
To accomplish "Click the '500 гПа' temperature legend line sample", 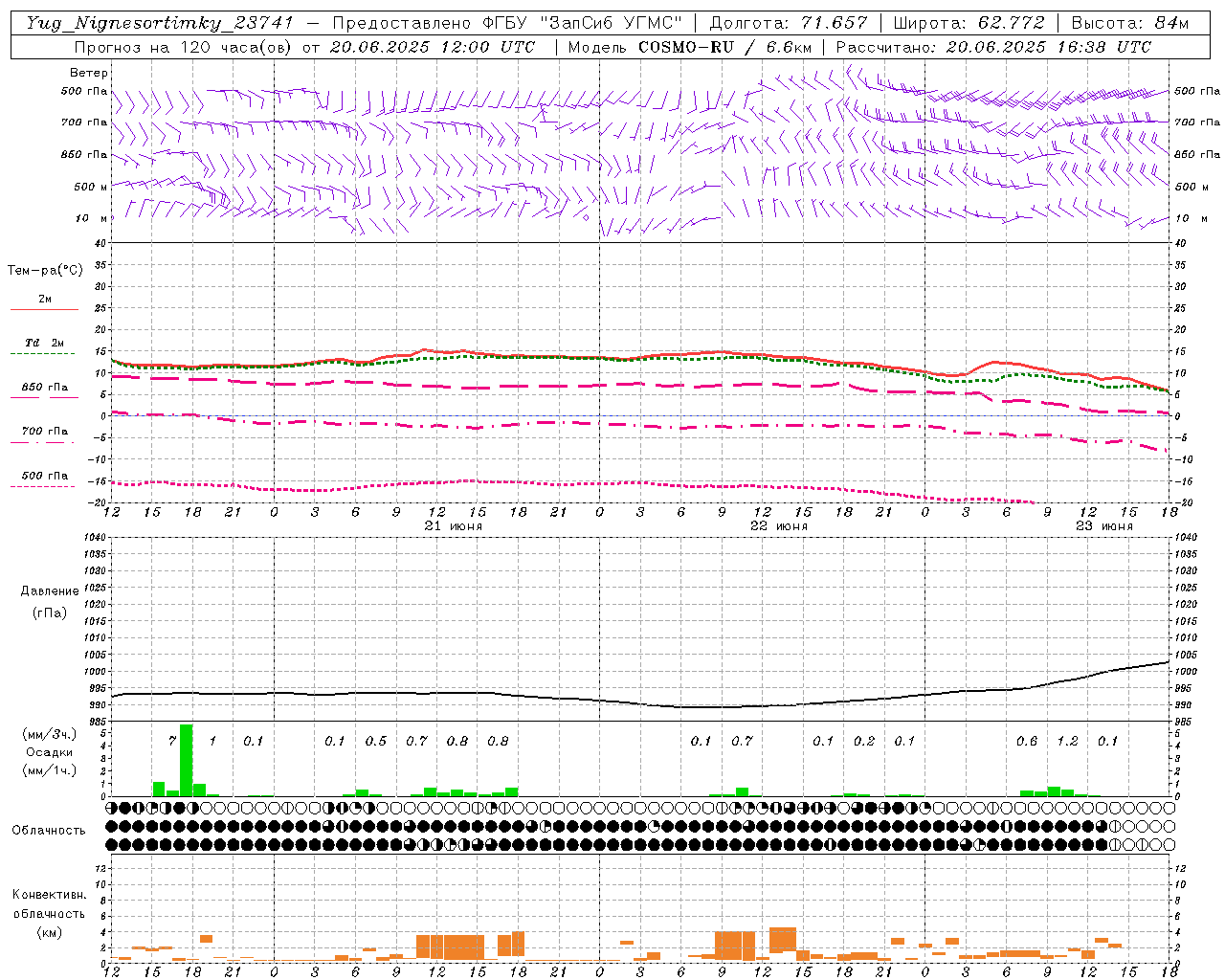I will point(45,486).
